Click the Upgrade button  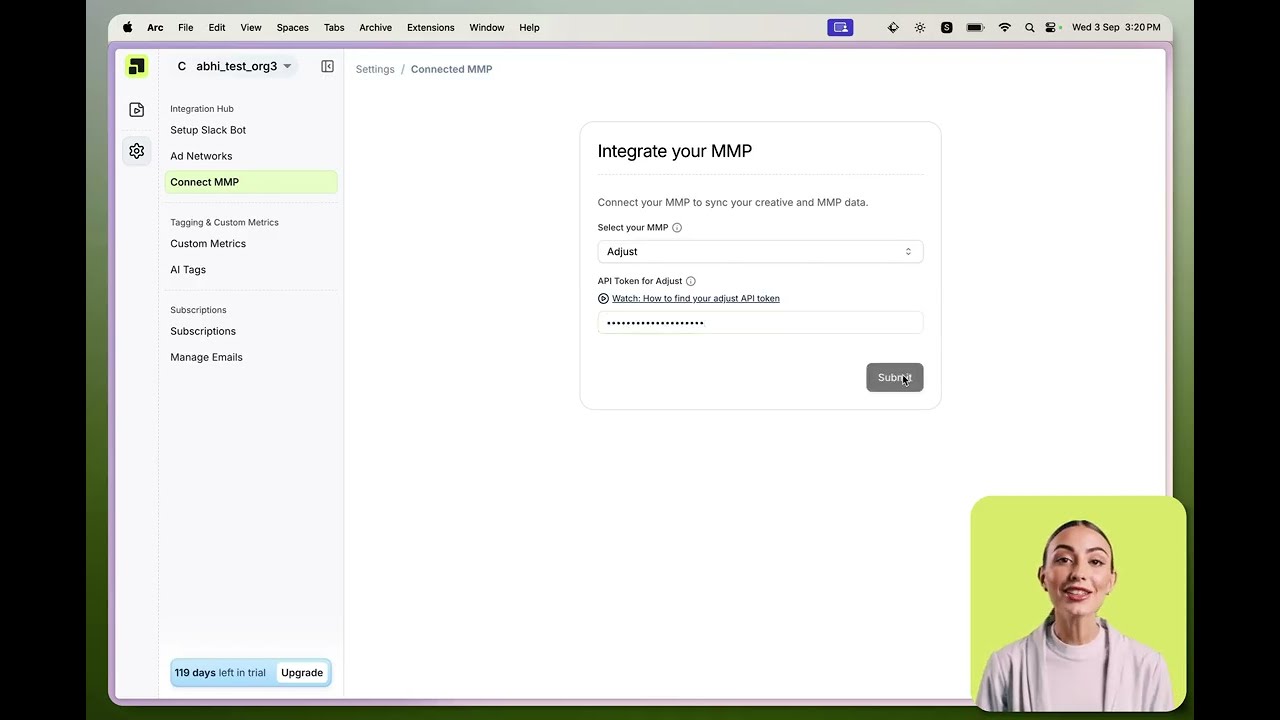pyautogui.click(x=302, y=673)
